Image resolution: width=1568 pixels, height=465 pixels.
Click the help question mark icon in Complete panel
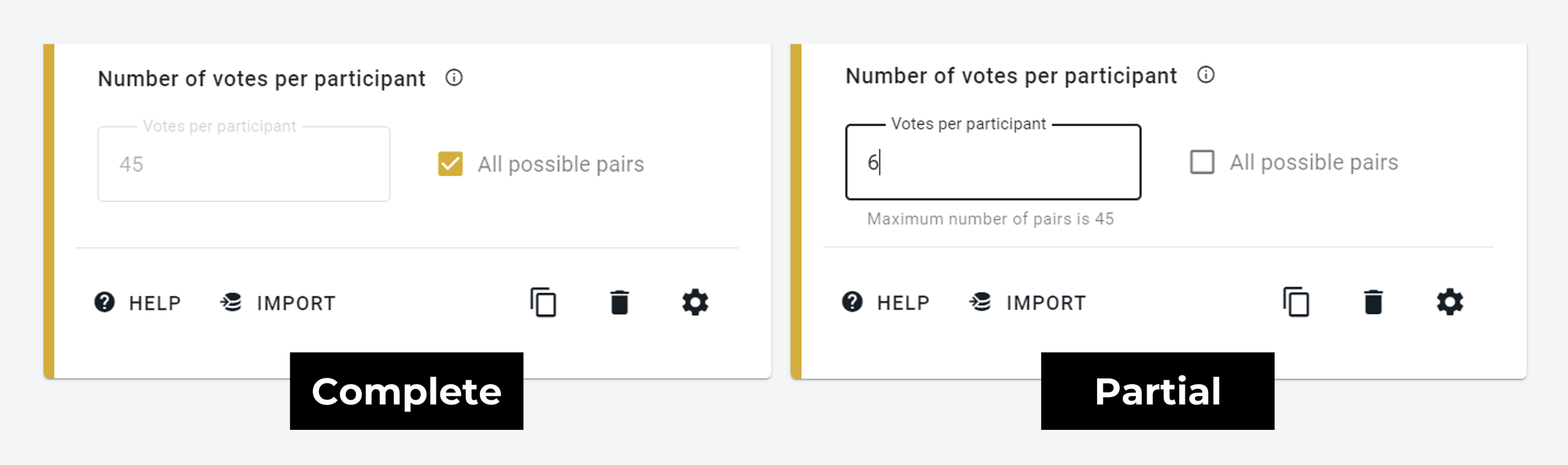(104, 302)
